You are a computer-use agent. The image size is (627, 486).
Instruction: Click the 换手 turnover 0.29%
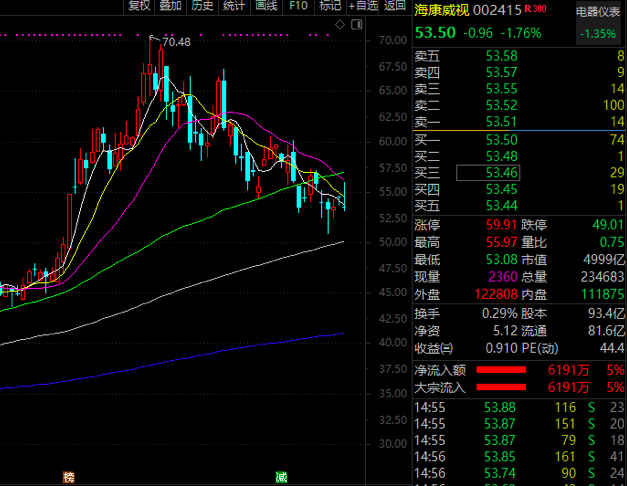(500, 314)
